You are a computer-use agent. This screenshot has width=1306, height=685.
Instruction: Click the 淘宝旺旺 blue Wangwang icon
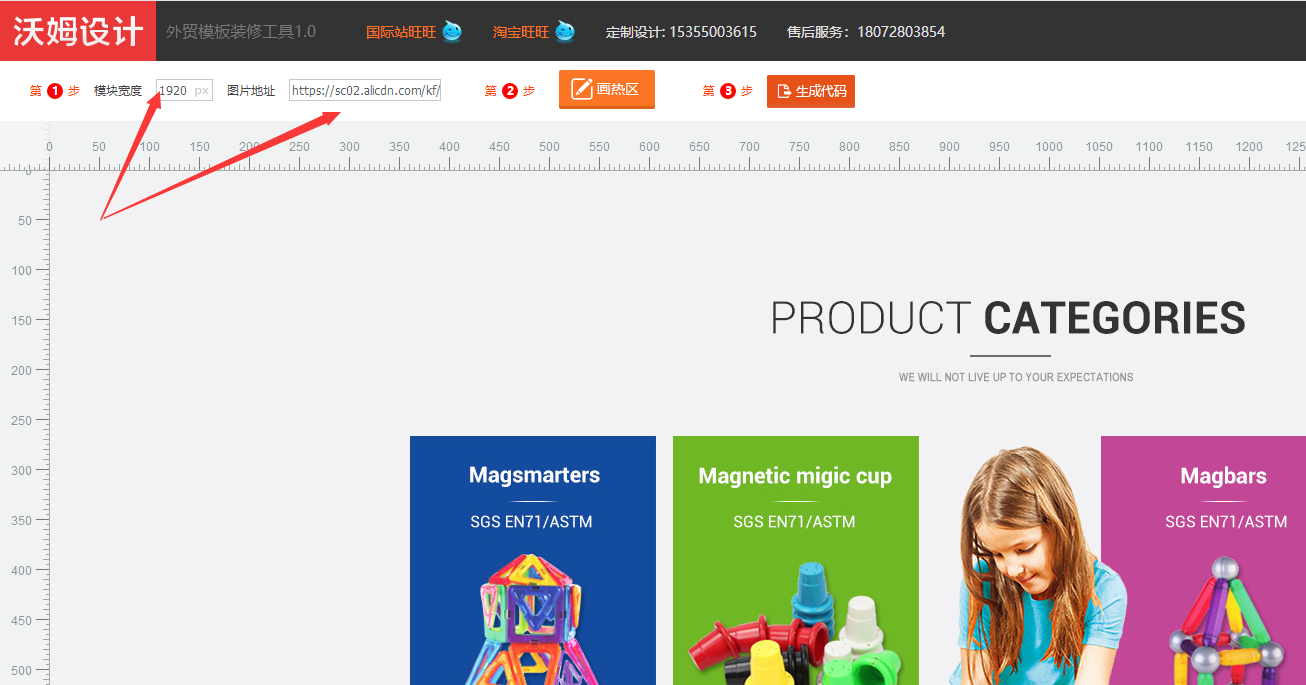[565, 31]
